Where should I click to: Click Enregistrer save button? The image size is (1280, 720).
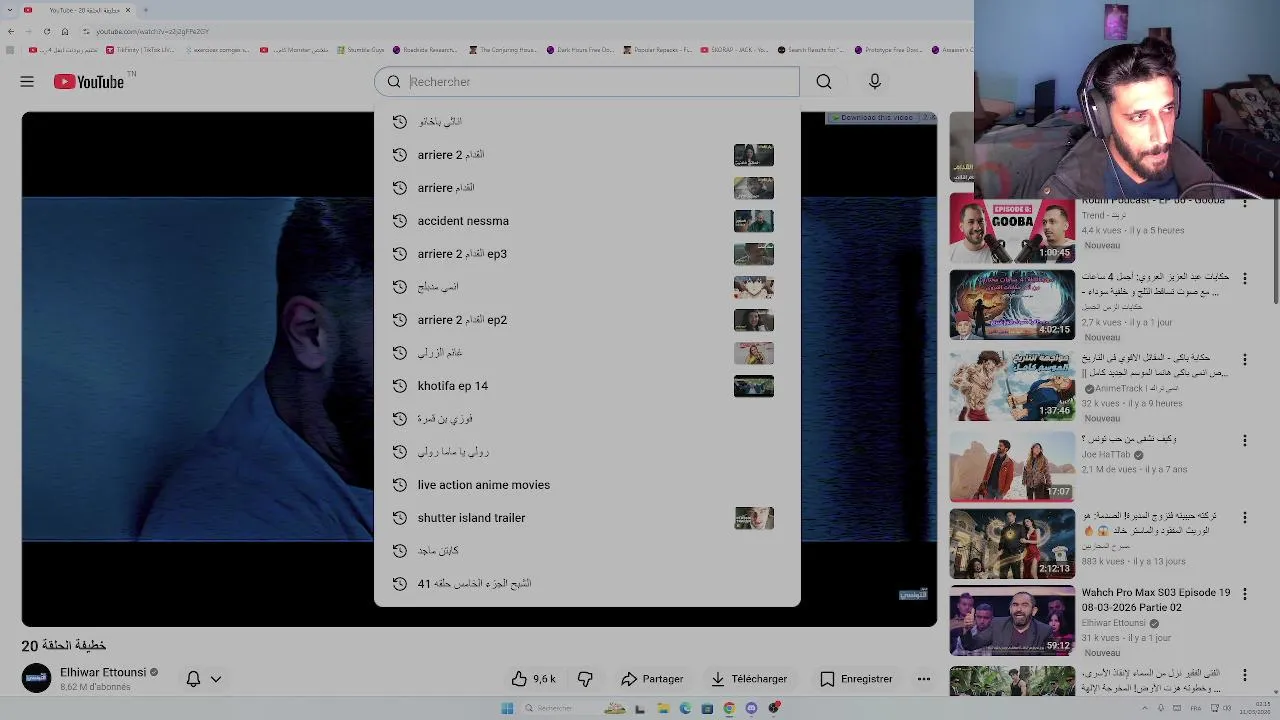(x=856, y=679)
